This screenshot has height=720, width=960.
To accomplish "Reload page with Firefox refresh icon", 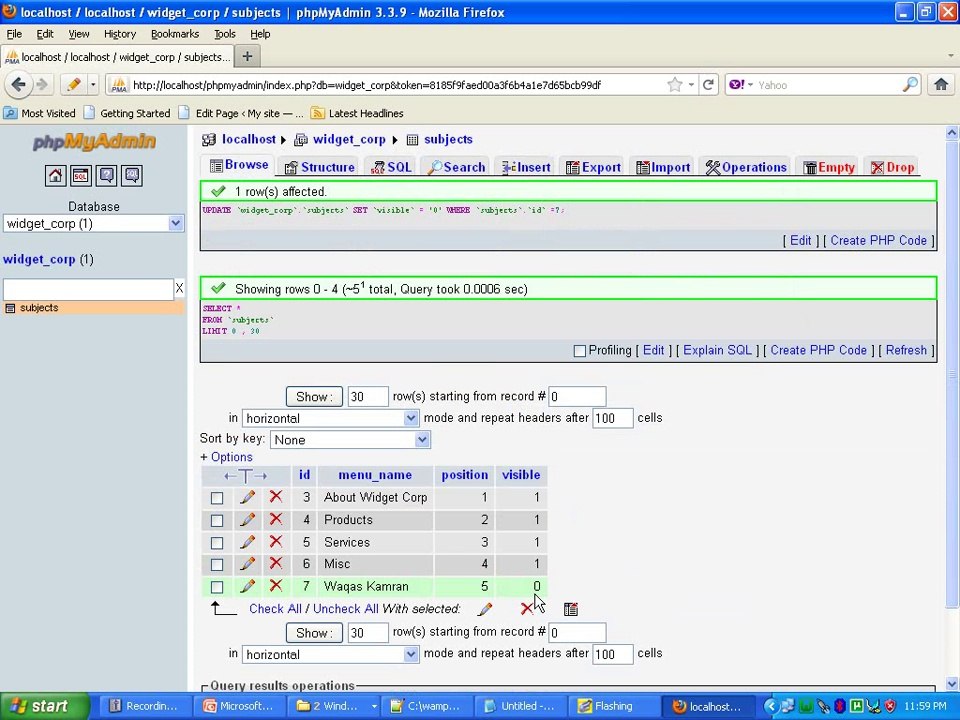I will point(708,84).
